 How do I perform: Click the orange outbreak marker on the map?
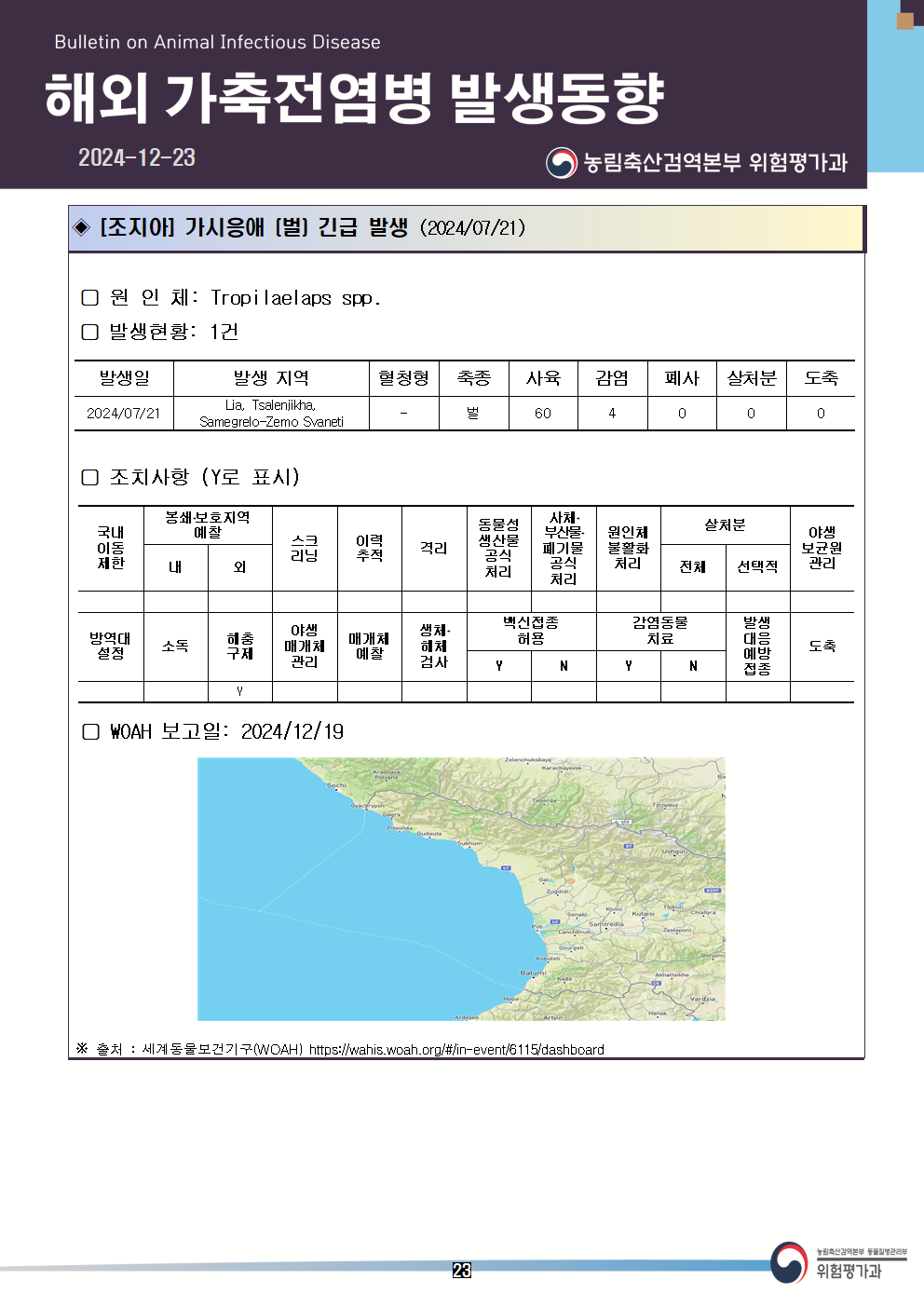571,880
